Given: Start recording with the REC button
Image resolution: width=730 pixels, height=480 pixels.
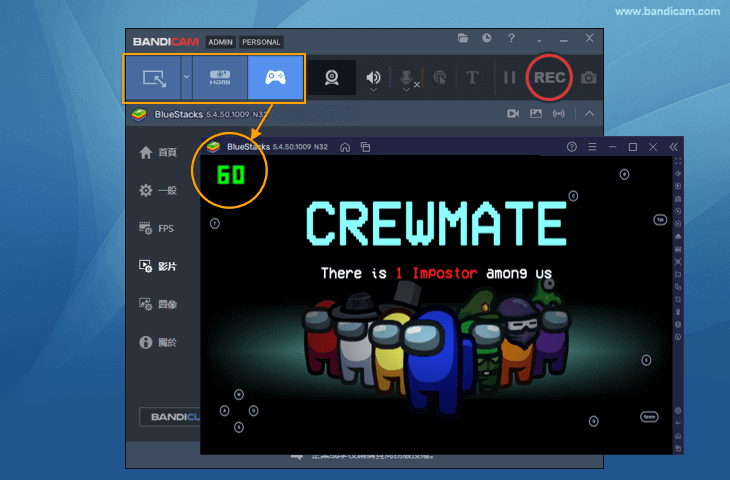Looking at the screenshot, I should tap(549, 77).
